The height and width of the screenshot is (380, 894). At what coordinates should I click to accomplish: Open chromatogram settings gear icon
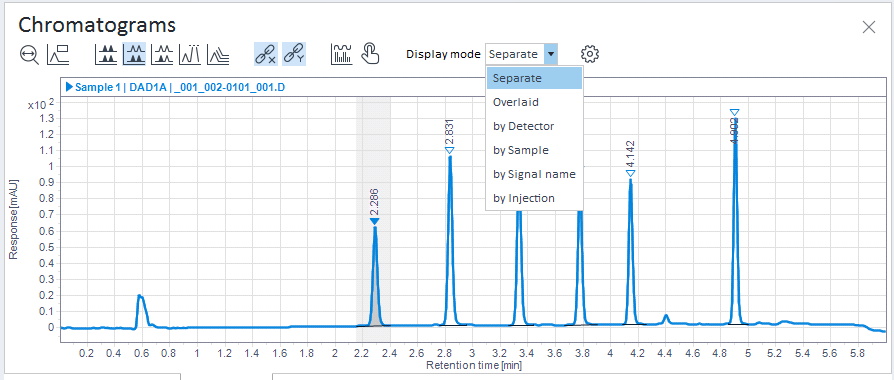click(590, 54)
